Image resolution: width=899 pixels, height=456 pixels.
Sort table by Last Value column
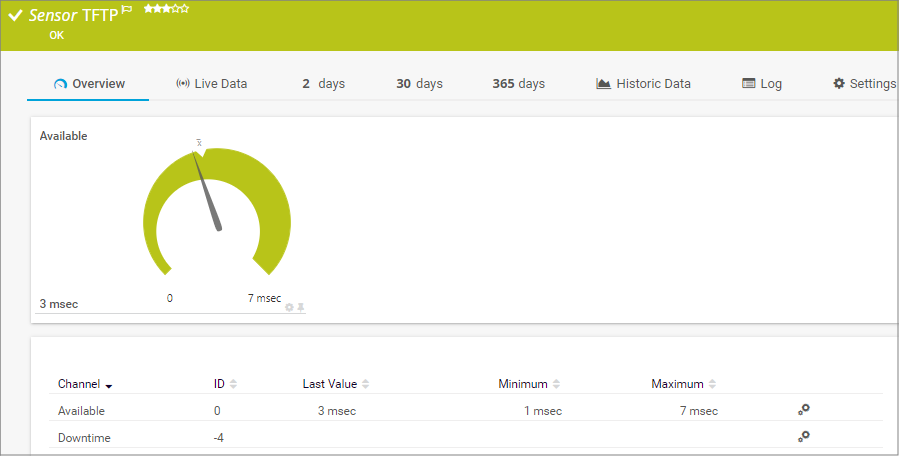tap(365, 384)
